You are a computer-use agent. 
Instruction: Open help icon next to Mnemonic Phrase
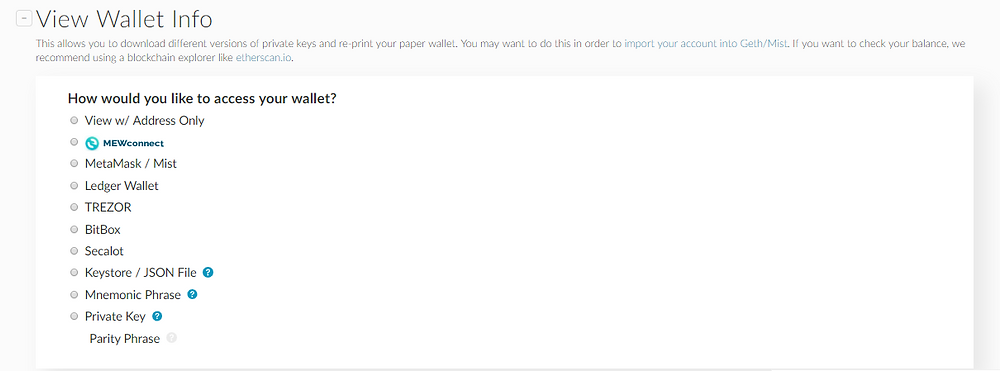coord(192,295)
